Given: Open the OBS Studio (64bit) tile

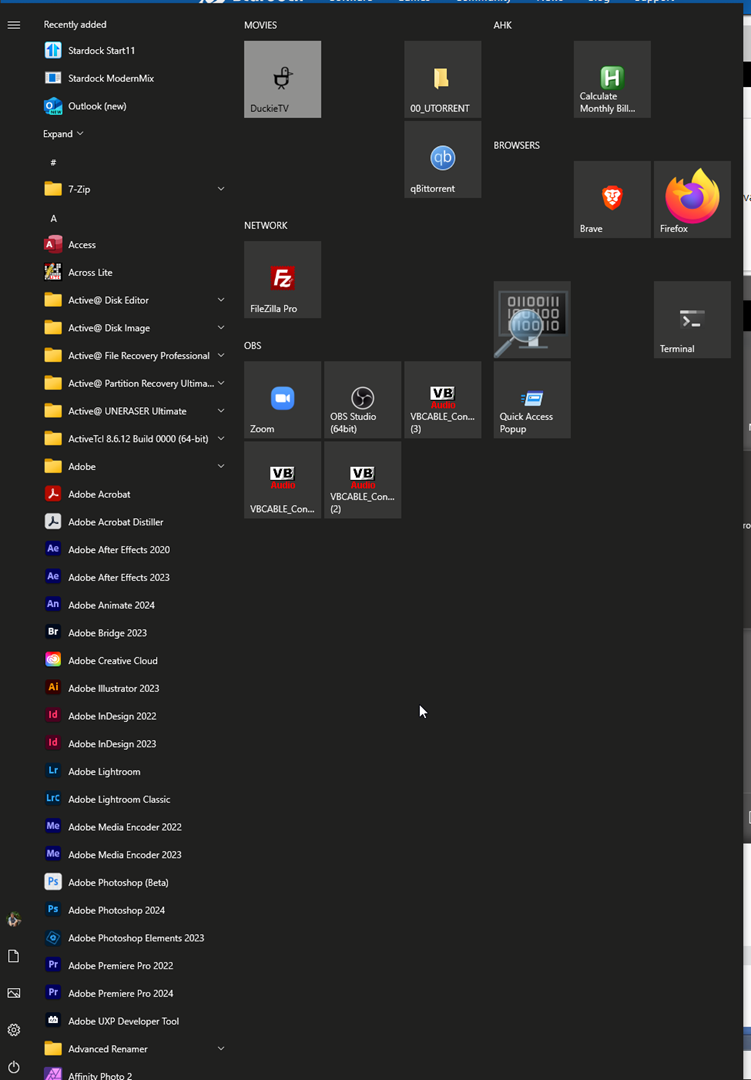Looking at the screenshot, I should click(362, 399).
